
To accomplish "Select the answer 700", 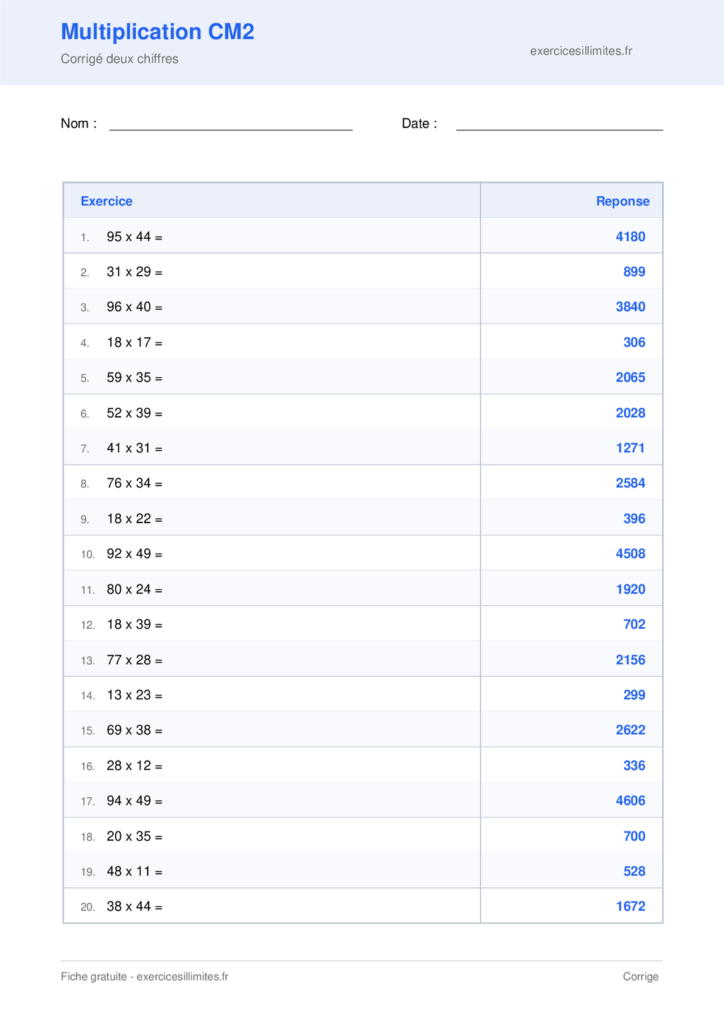I will point(634,836).
